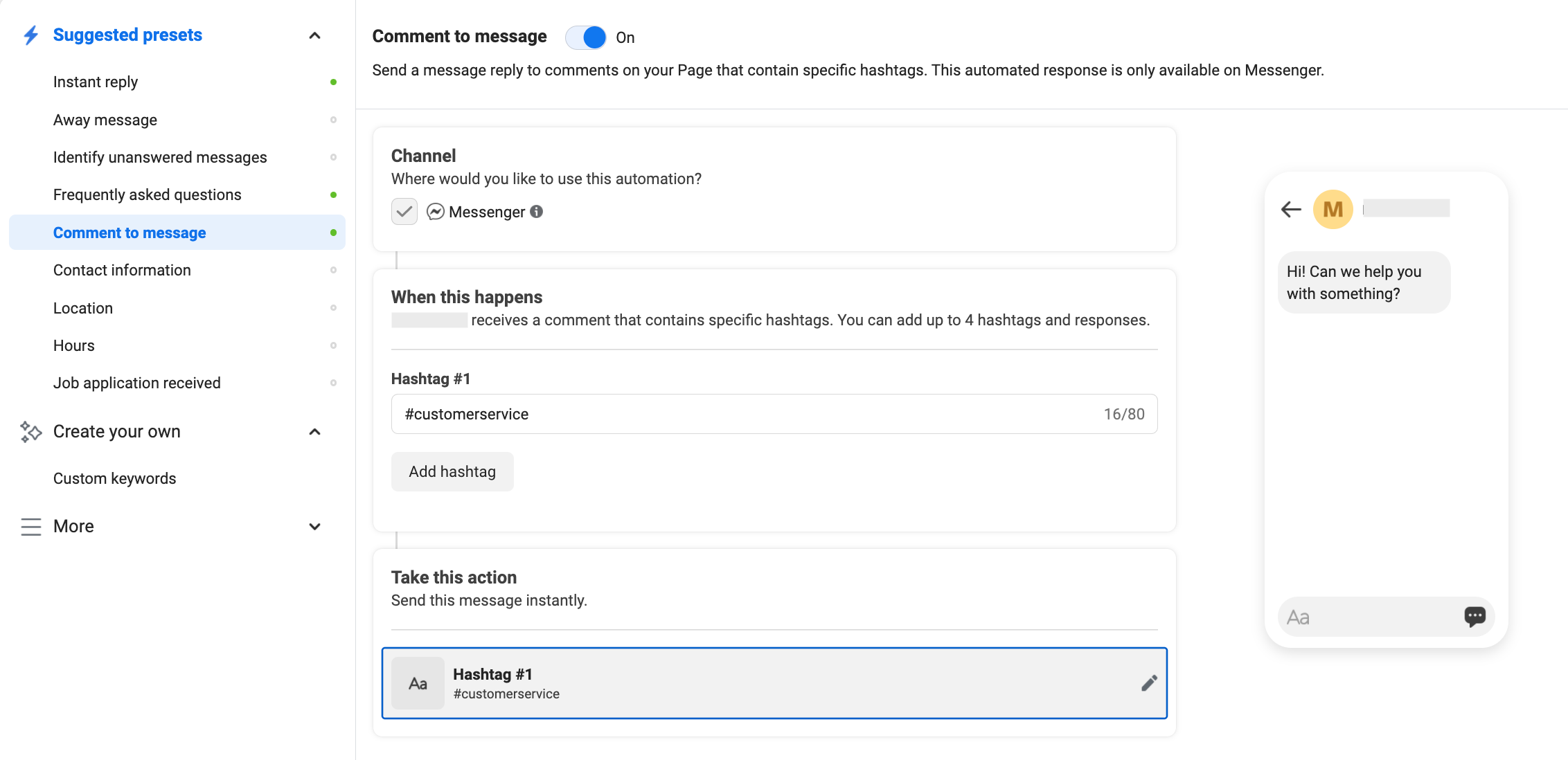Screen dimensions: 1568x760
Task: Click the chat bubble icon in the preview
Action: click(1475, 616)
